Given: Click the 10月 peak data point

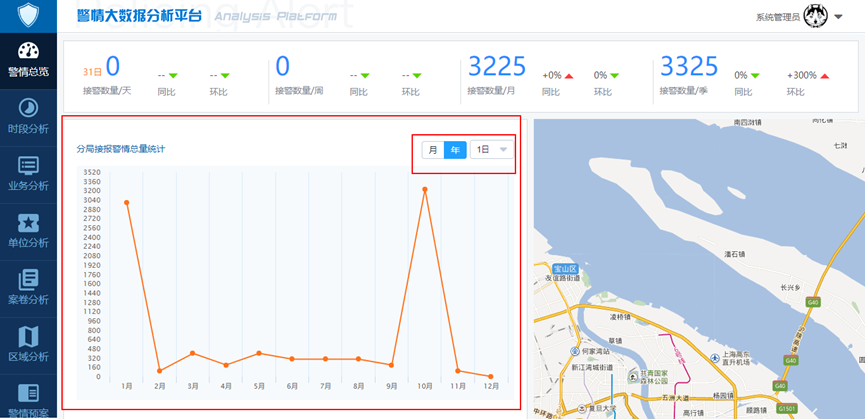Looking at the screenshot, I should [x=425, y=189].
